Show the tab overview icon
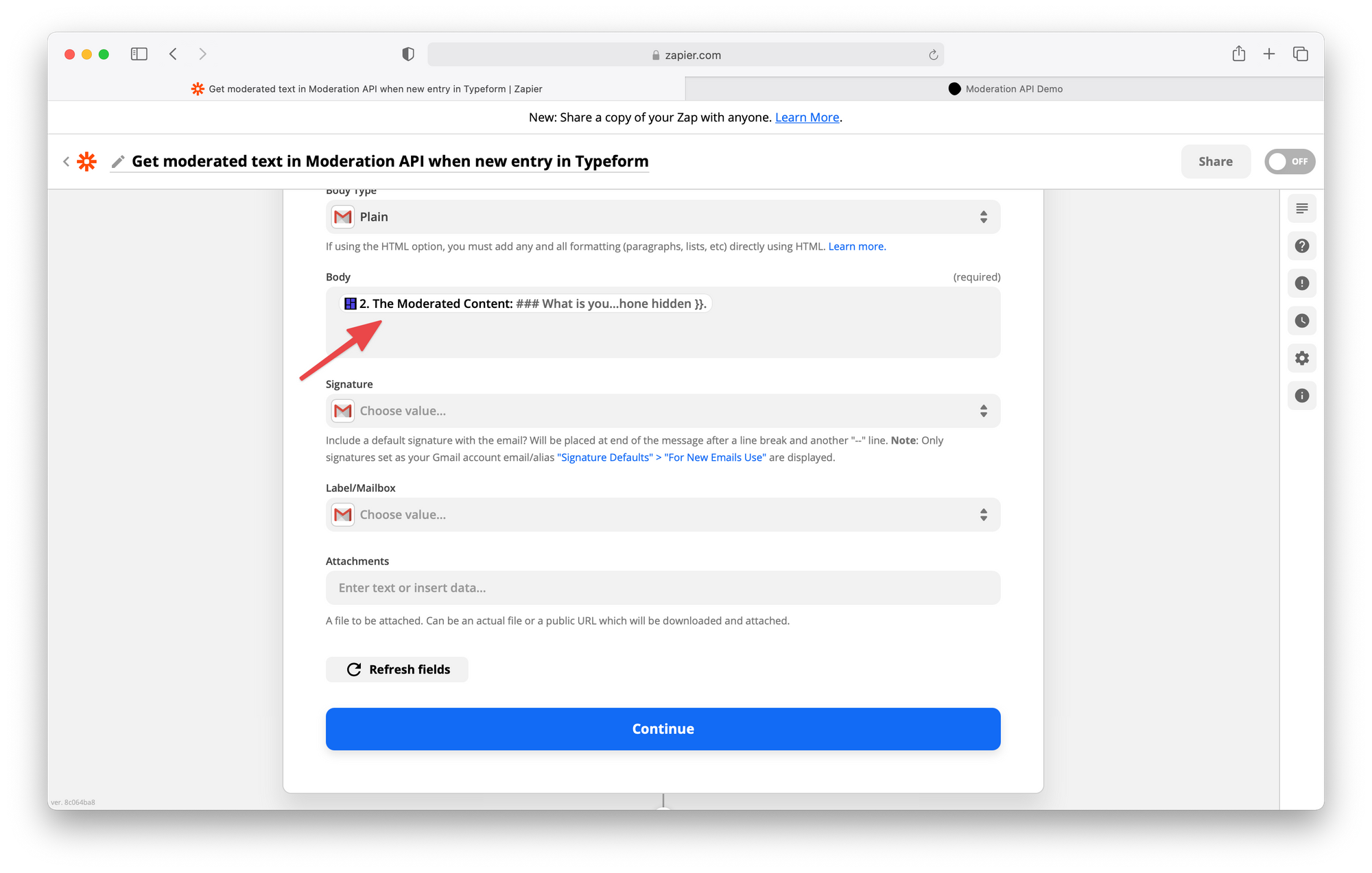1372x873 pixels. click(x=1301, y=53)
